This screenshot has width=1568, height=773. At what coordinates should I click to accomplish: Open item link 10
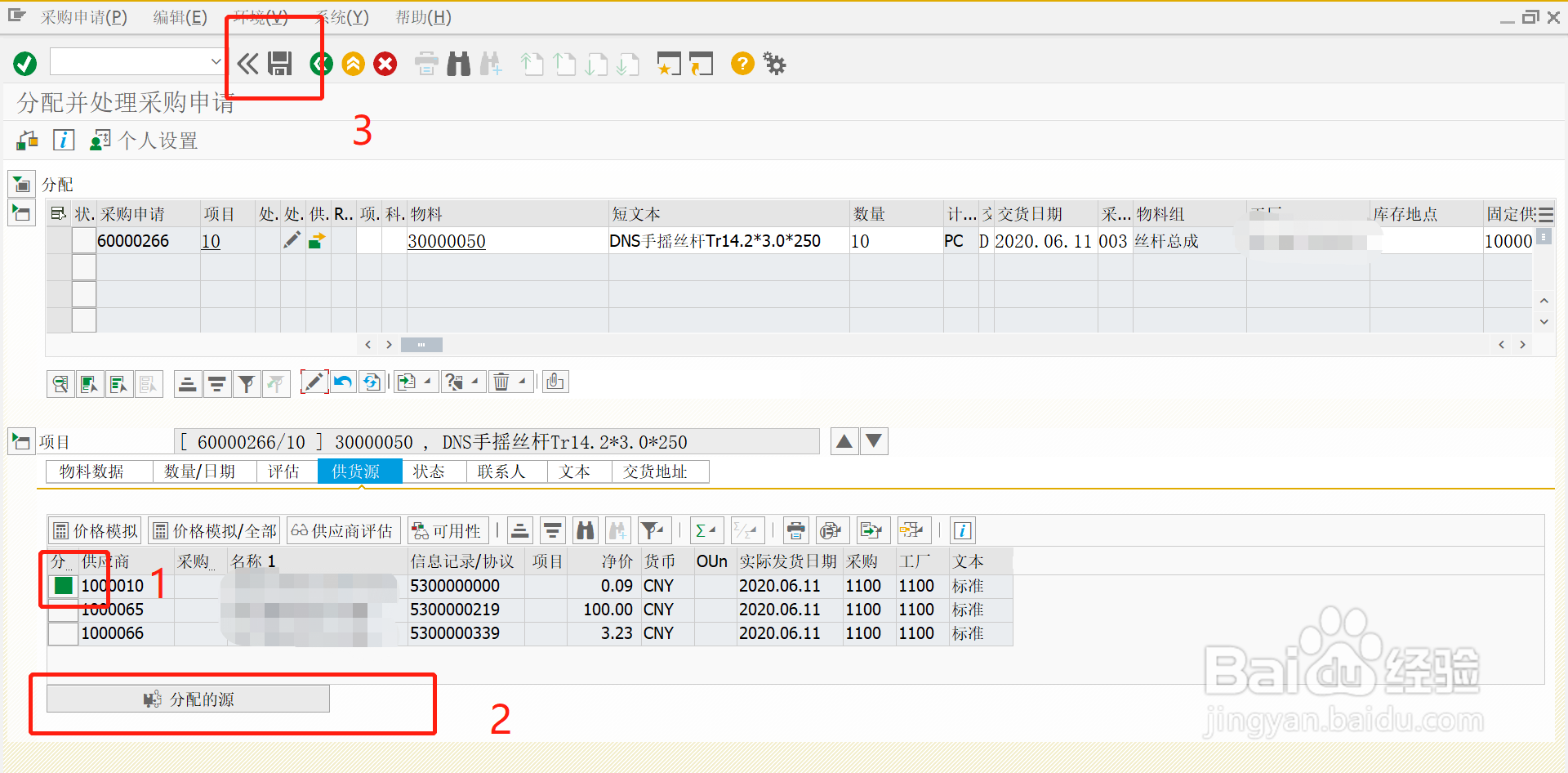[211, 241]
